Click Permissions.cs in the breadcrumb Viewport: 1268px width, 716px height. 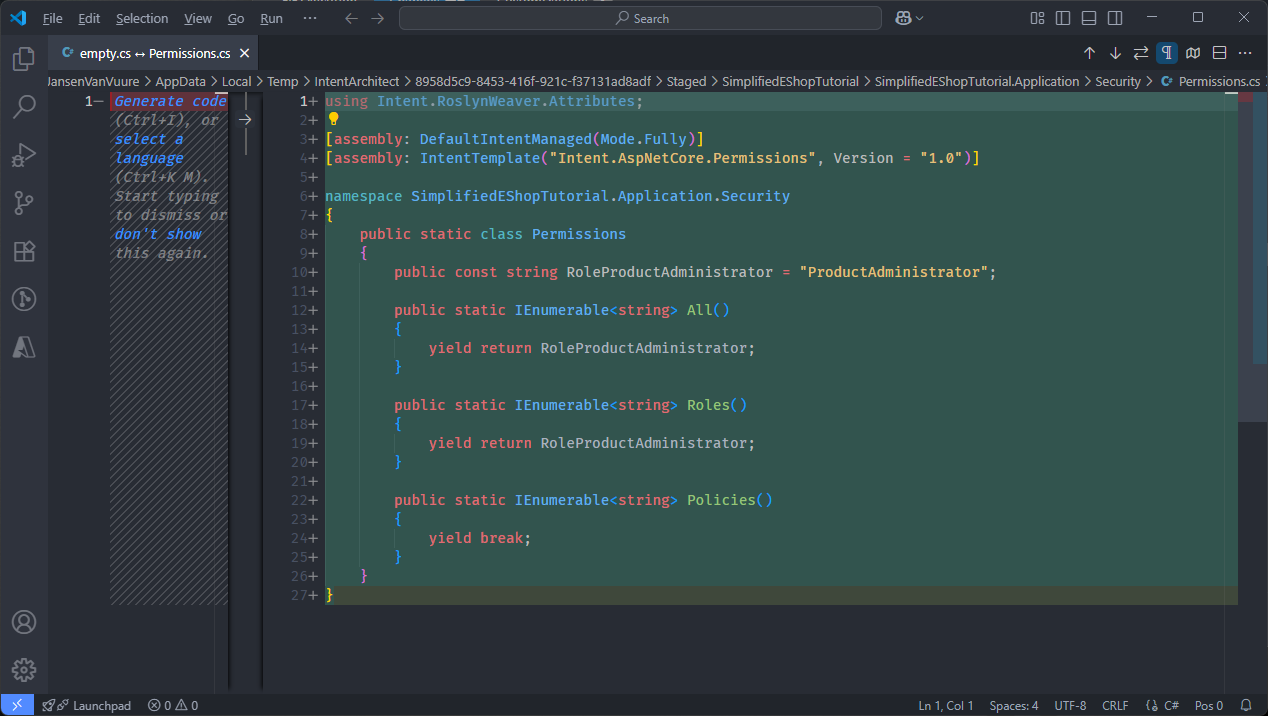tap(1219, 82)
